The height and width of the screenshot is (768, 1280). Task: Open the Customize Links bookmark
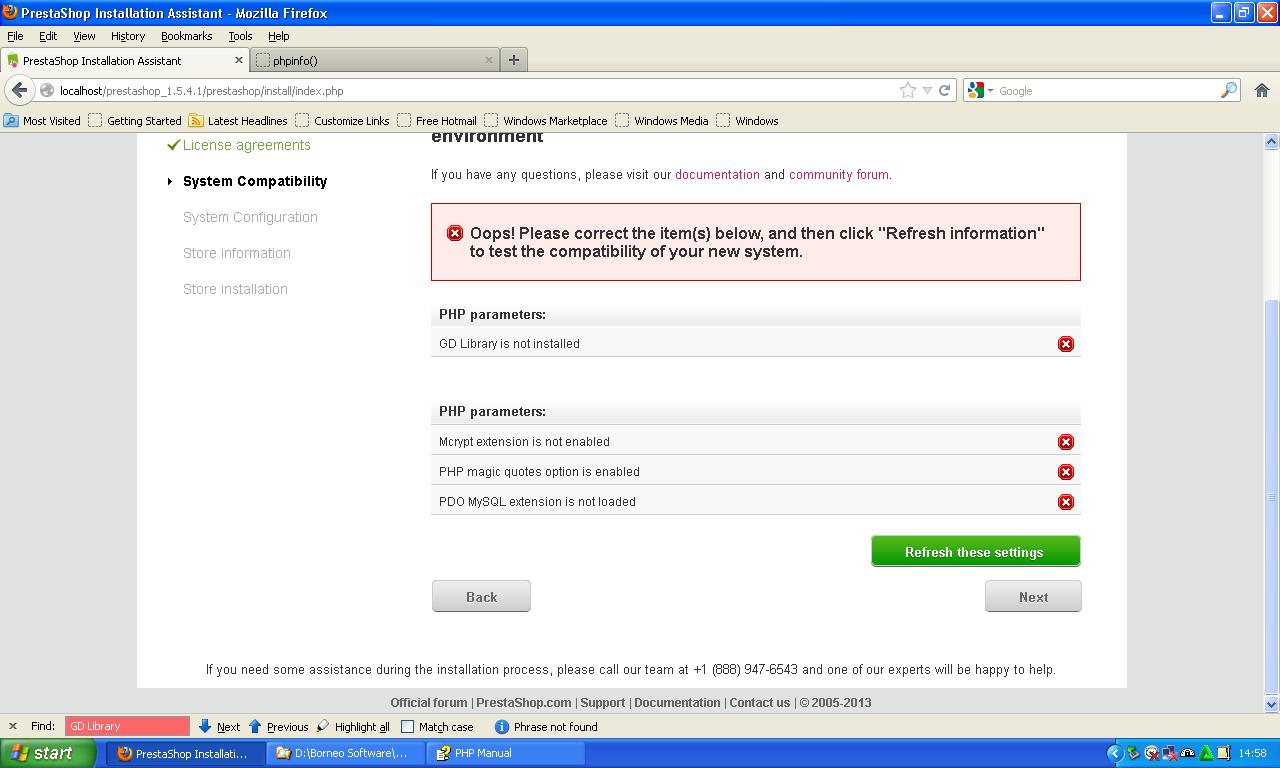pyautogui.click(x=342, y=121)
